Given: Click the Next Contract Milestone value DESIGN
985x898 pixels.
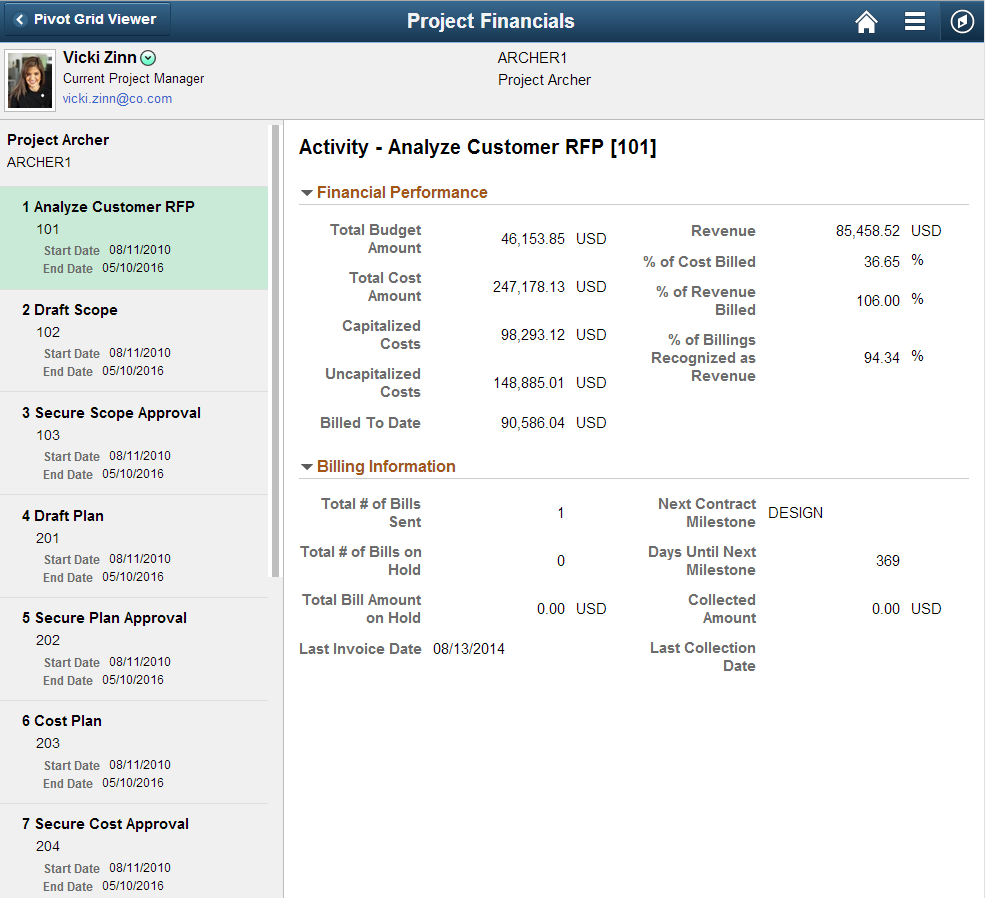Looking at the screenshot, I should coord(795,512).
